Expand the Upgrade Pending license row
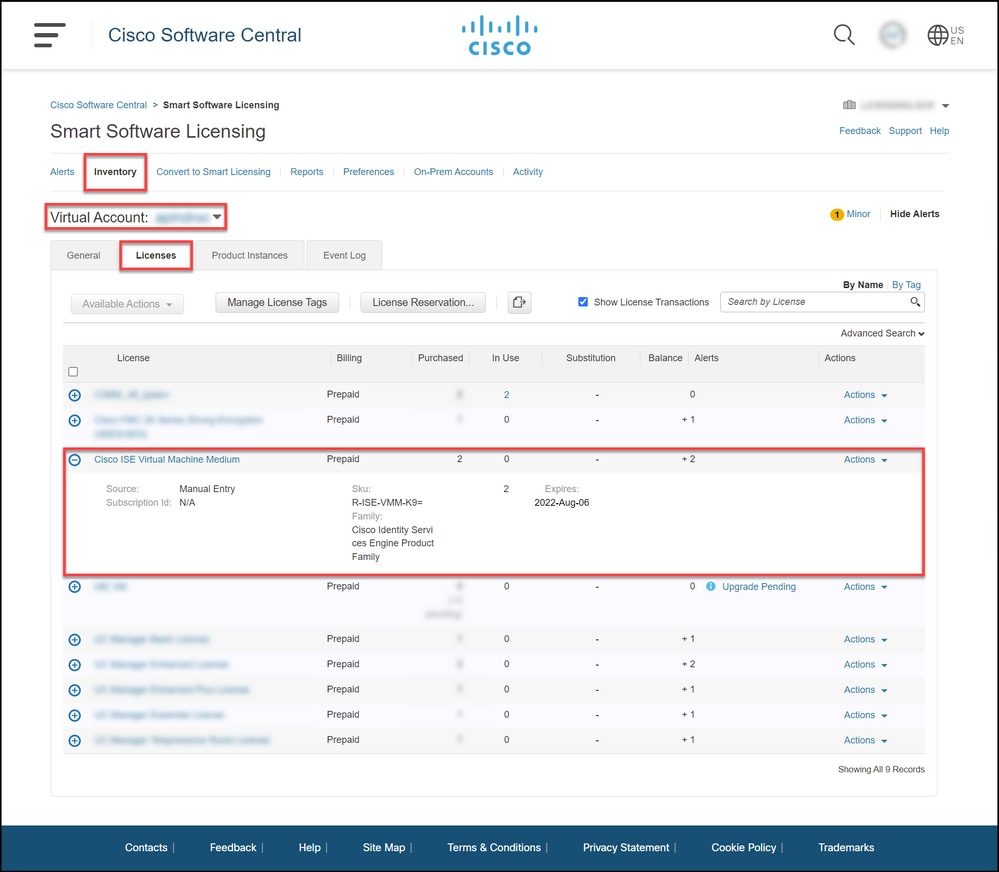Image resolution: width=999 pixels, height=872 pixels. 75,587
